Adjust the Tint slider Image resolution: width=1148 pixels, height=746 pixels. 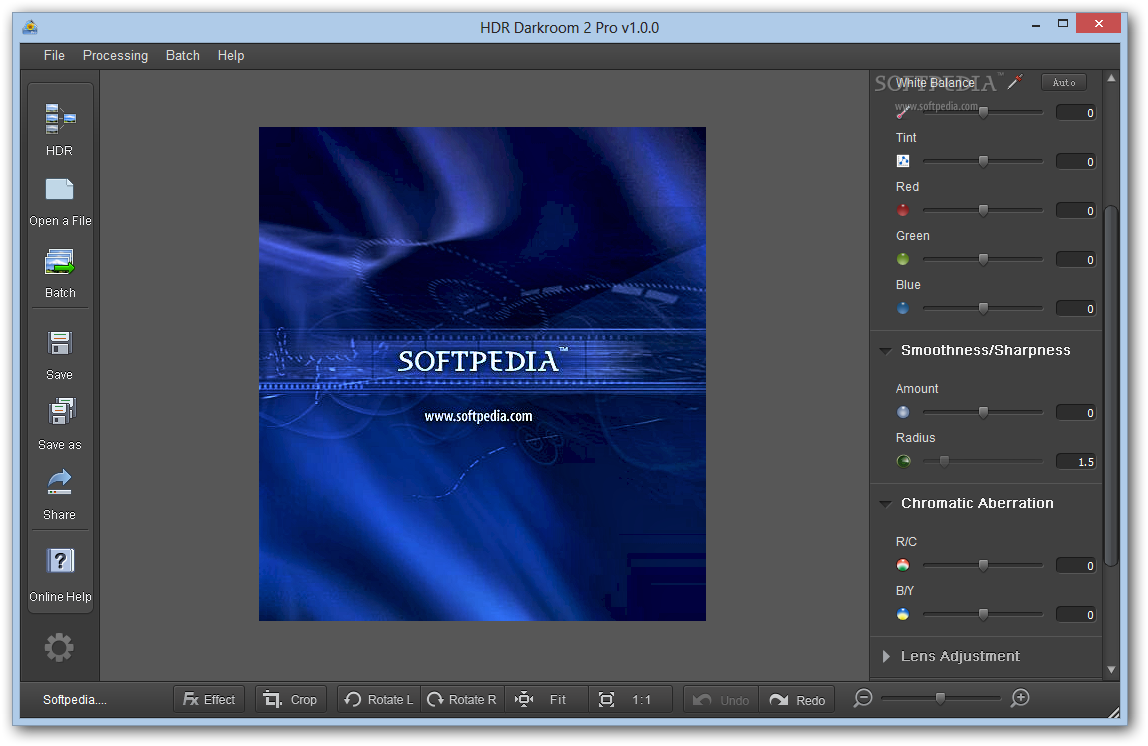point(983,161)
